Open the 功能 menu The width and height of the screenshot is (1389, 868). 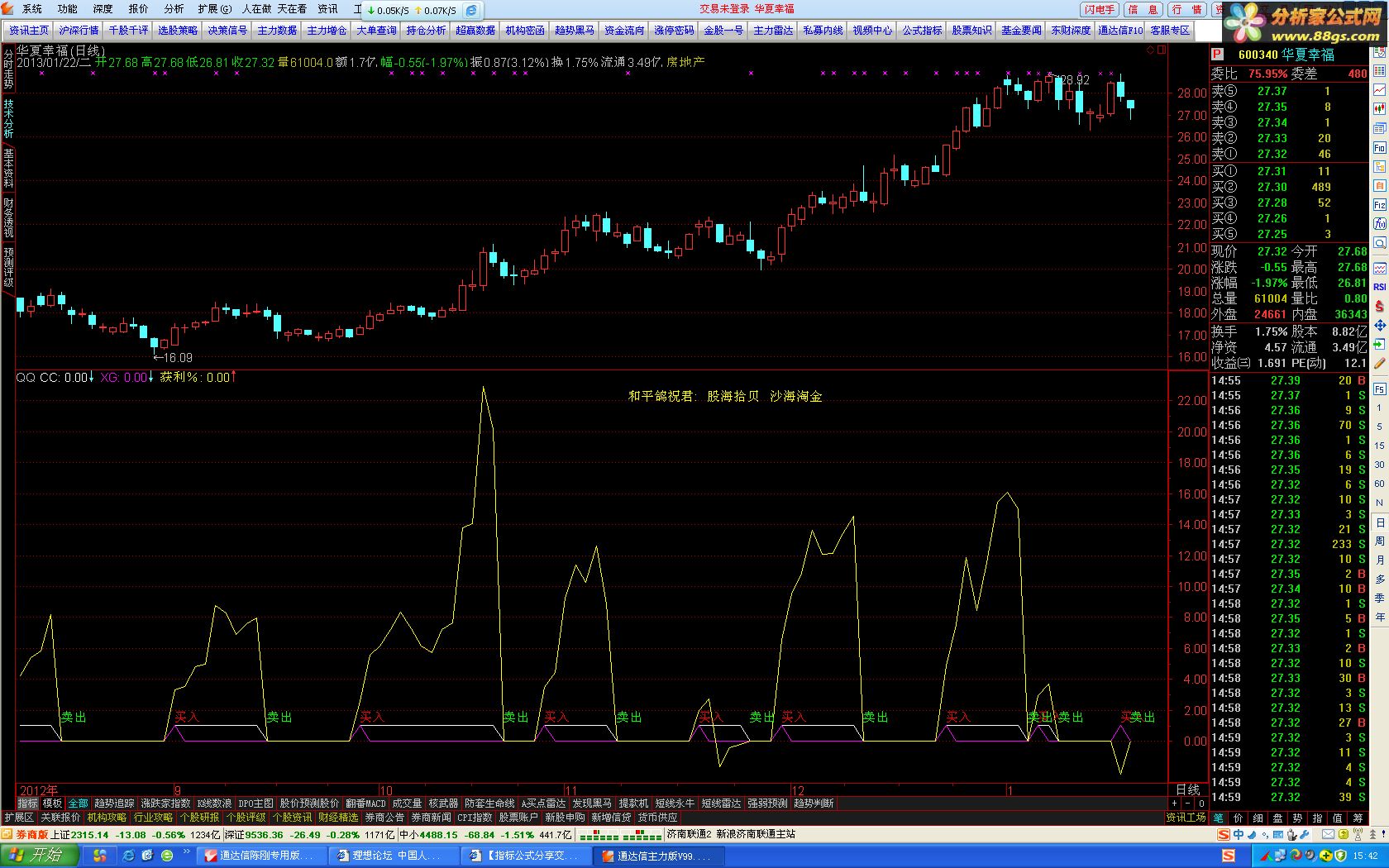coord(68,9)
